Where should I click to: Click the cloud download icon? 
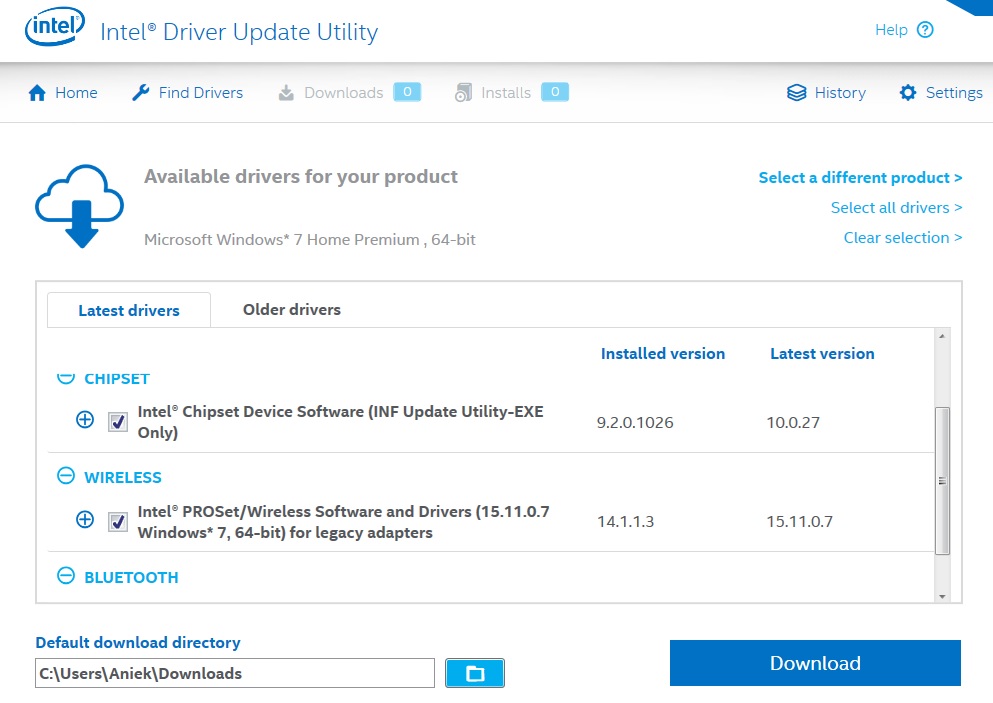point(79,206)
